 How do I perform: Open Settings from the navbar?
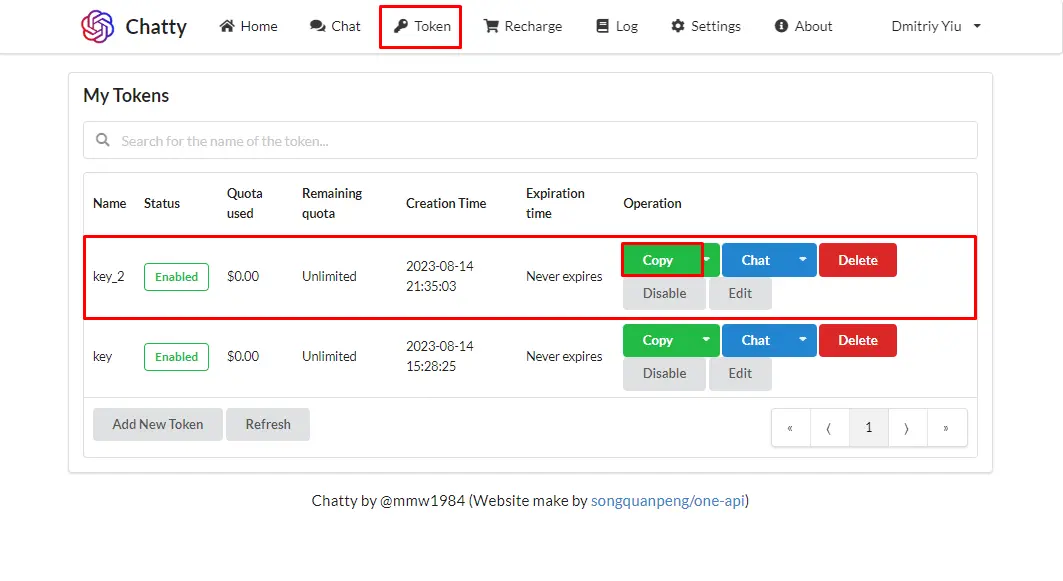706,26
